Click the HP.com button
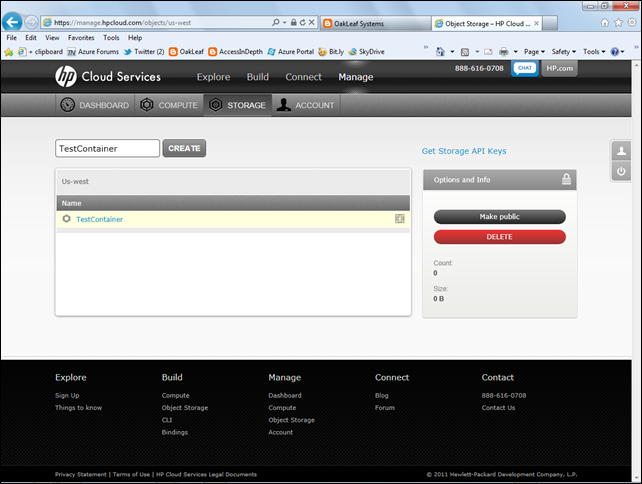Screen dimensions: 642x484 tap(560, 68)
